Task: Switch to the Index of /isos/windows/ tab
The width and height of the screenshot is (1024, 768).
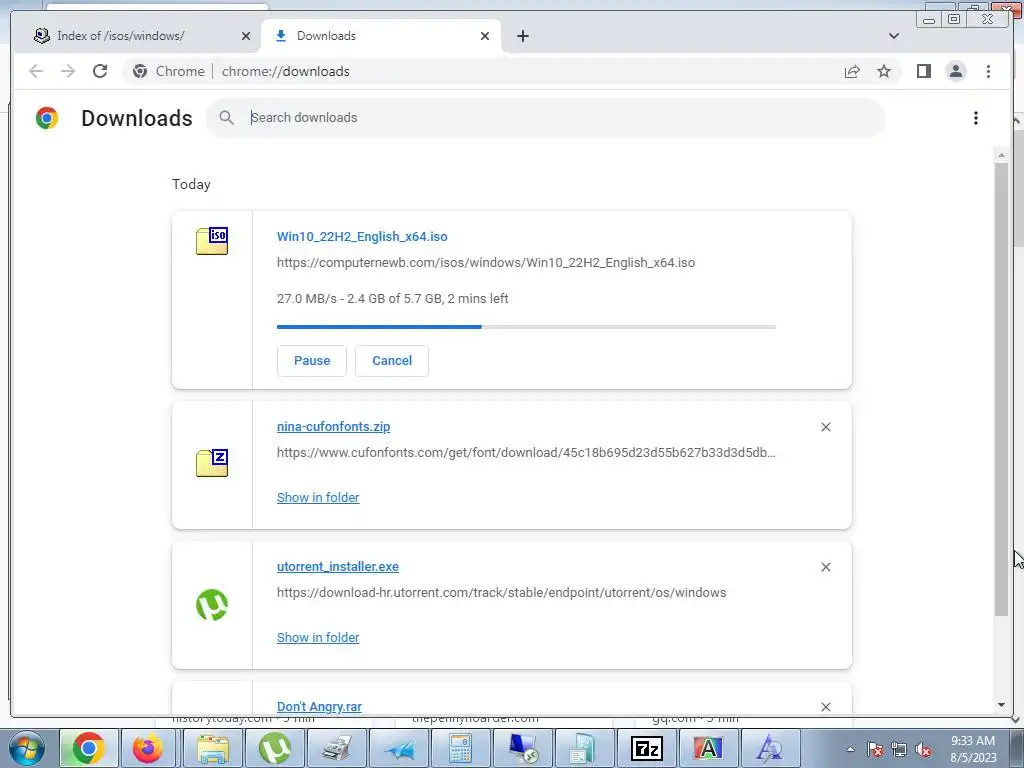Action: coord(137,36)
